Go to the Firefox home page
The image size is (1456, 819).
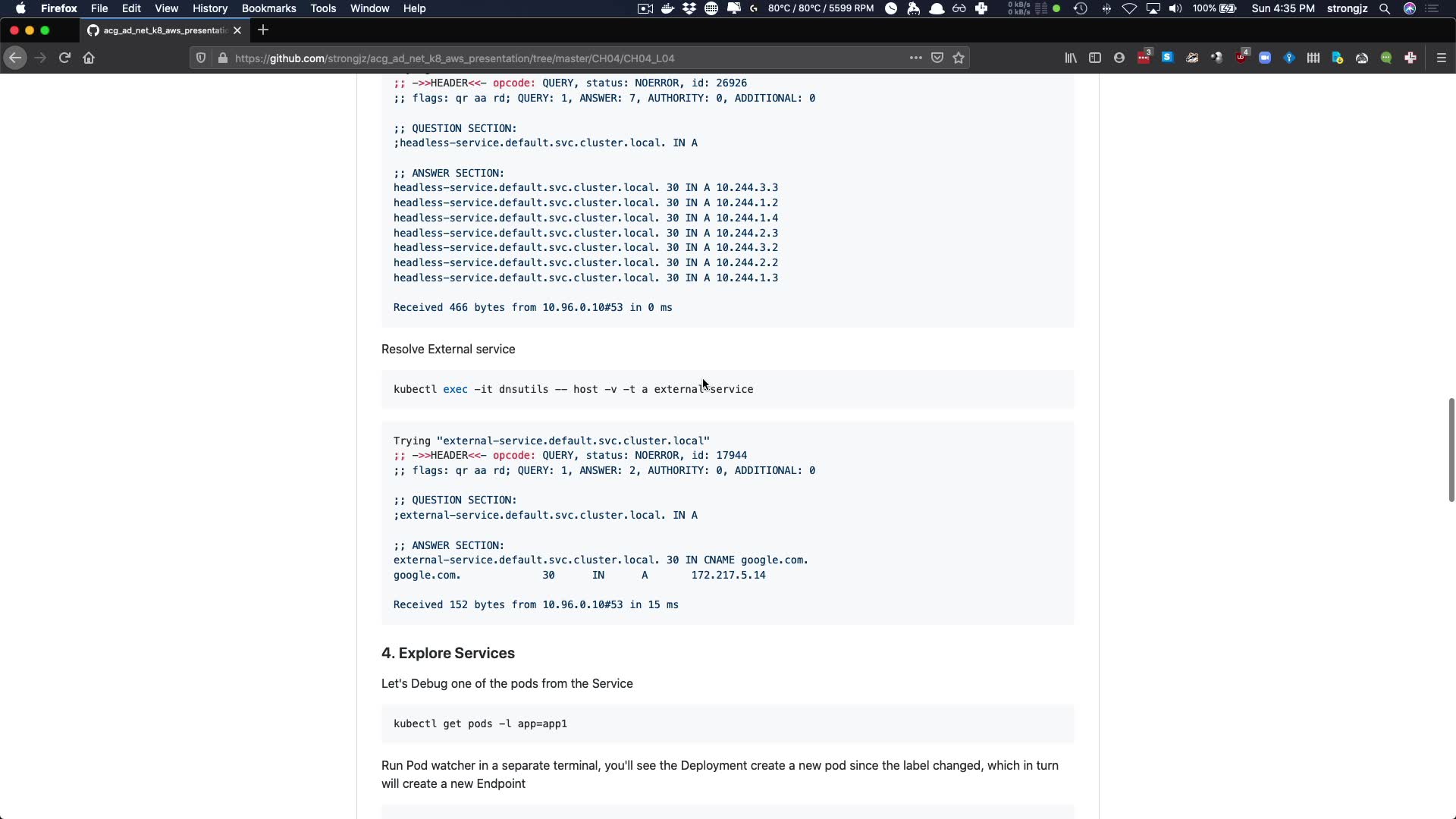[x=89, y=58]
